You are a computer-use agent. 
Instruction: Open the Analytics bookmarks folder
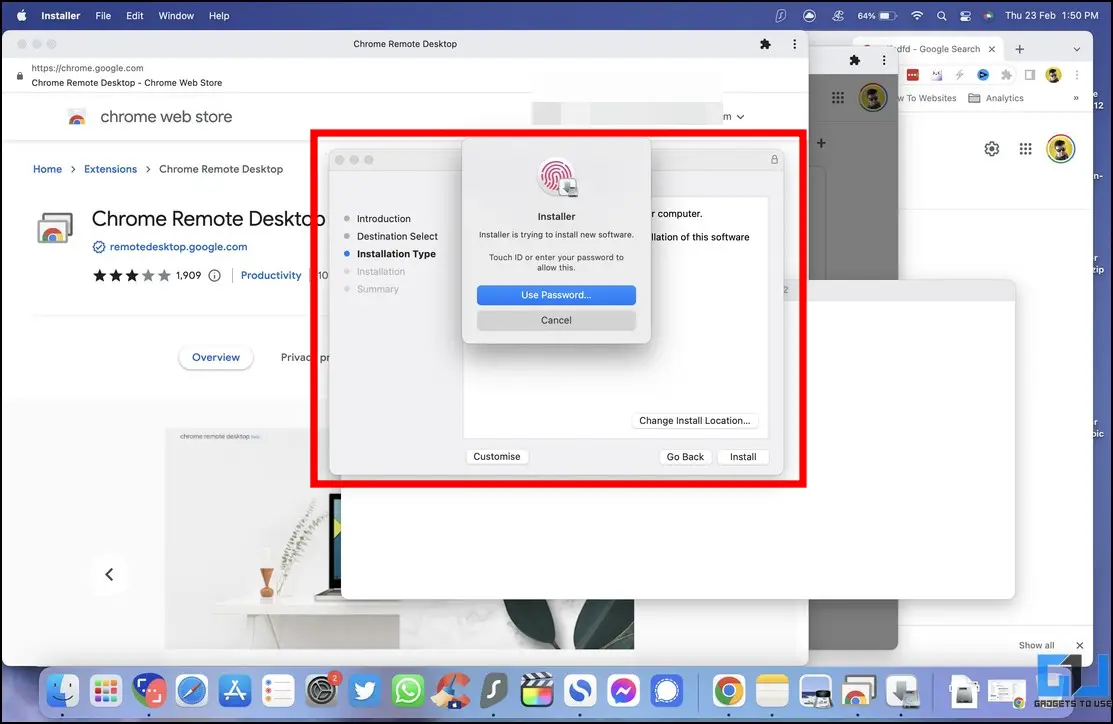tap(996, 98)
